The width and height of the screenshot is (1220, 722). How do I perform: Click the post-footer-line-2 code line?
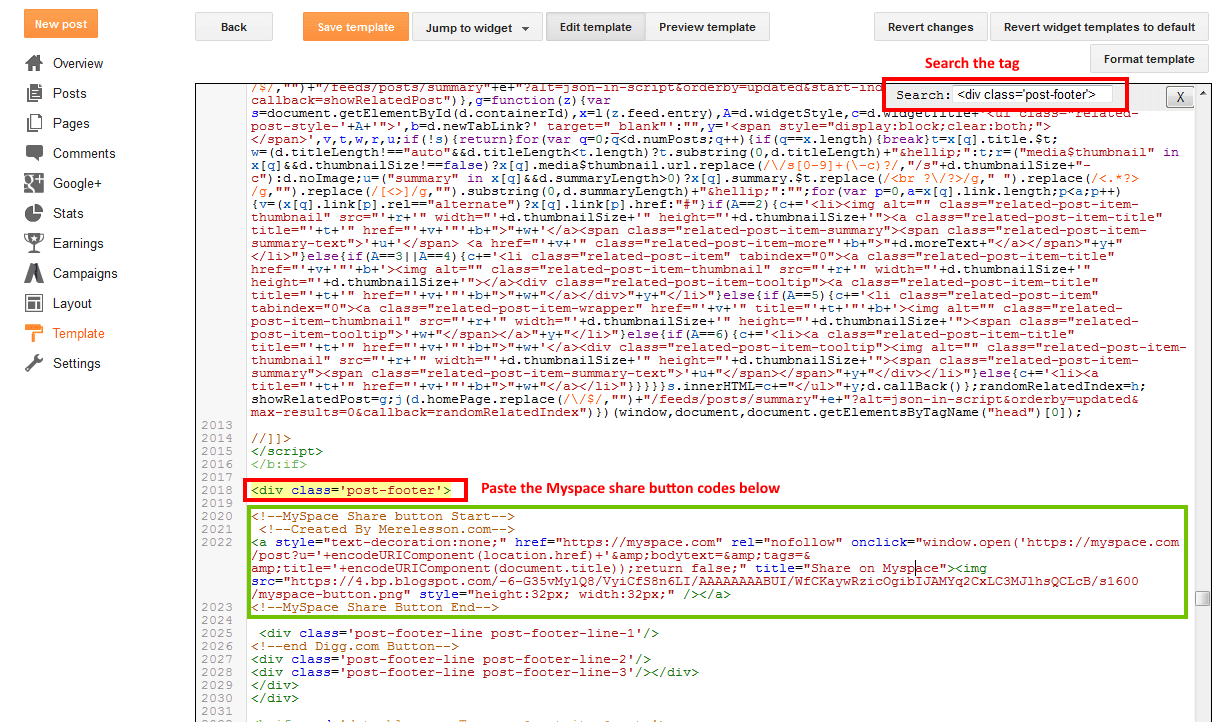451,659
